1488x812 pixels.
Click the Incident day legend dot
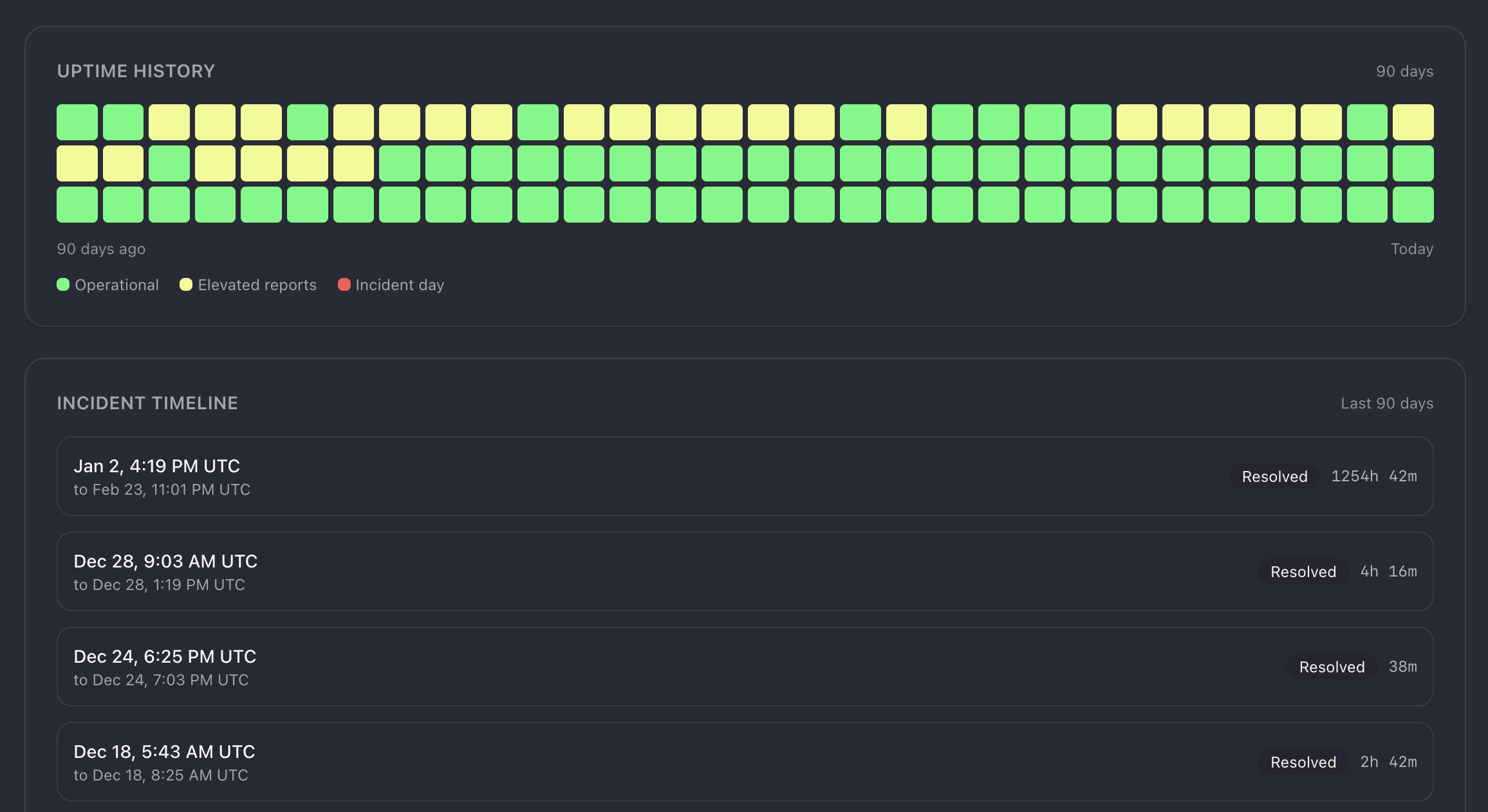(344, 284)
